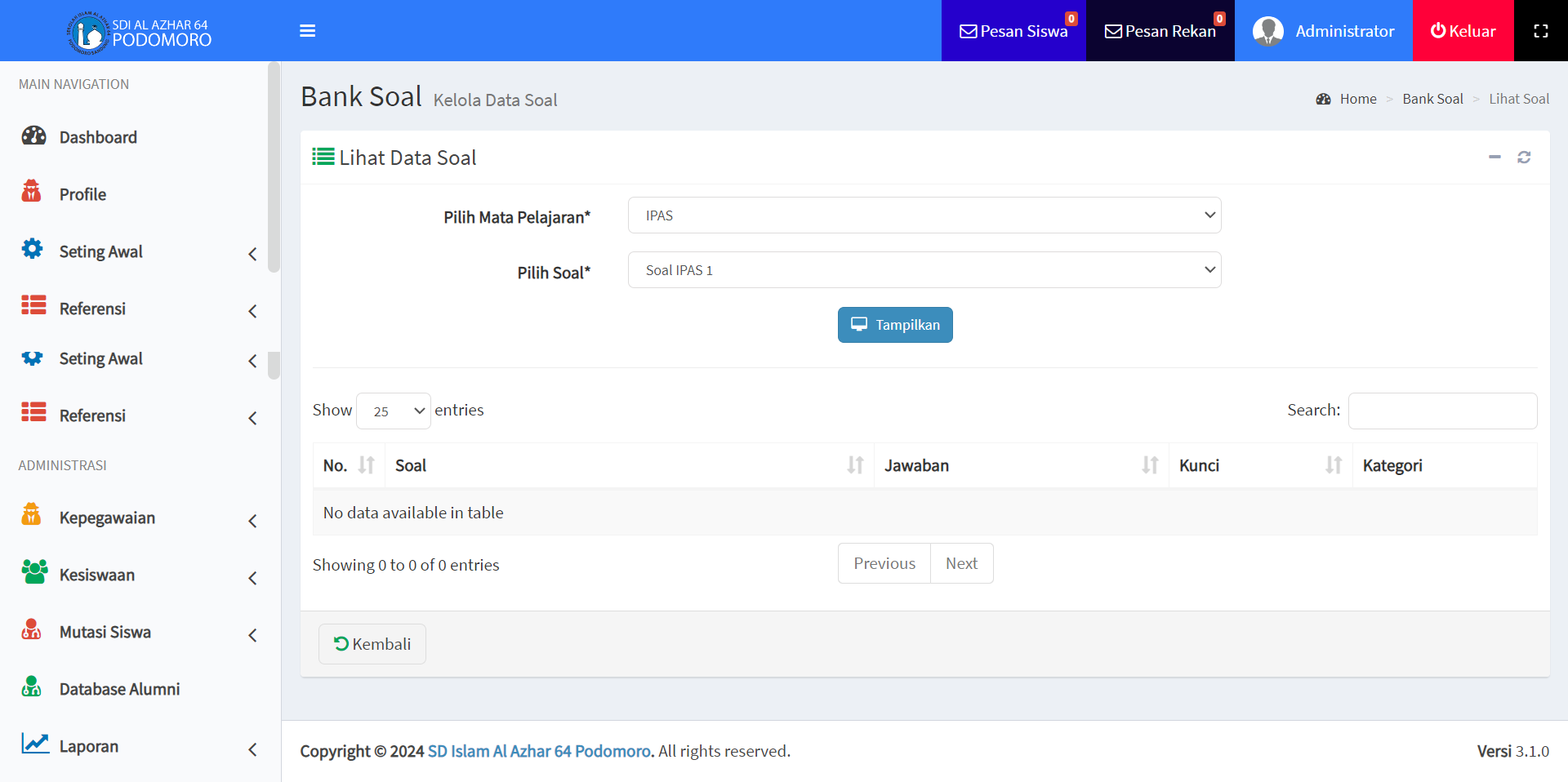1568x782 pixels.
Task: Open the Database Alumni sidebar item
Action: coord(119,690)
